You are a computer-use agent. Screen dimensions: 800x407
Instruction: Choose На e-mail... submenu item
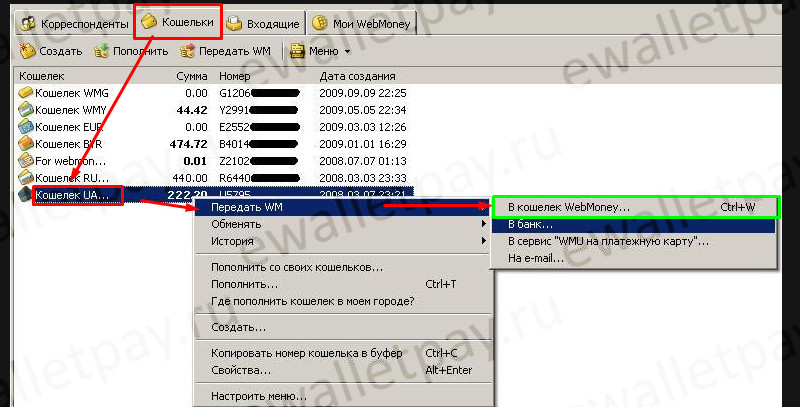point(634,258)
